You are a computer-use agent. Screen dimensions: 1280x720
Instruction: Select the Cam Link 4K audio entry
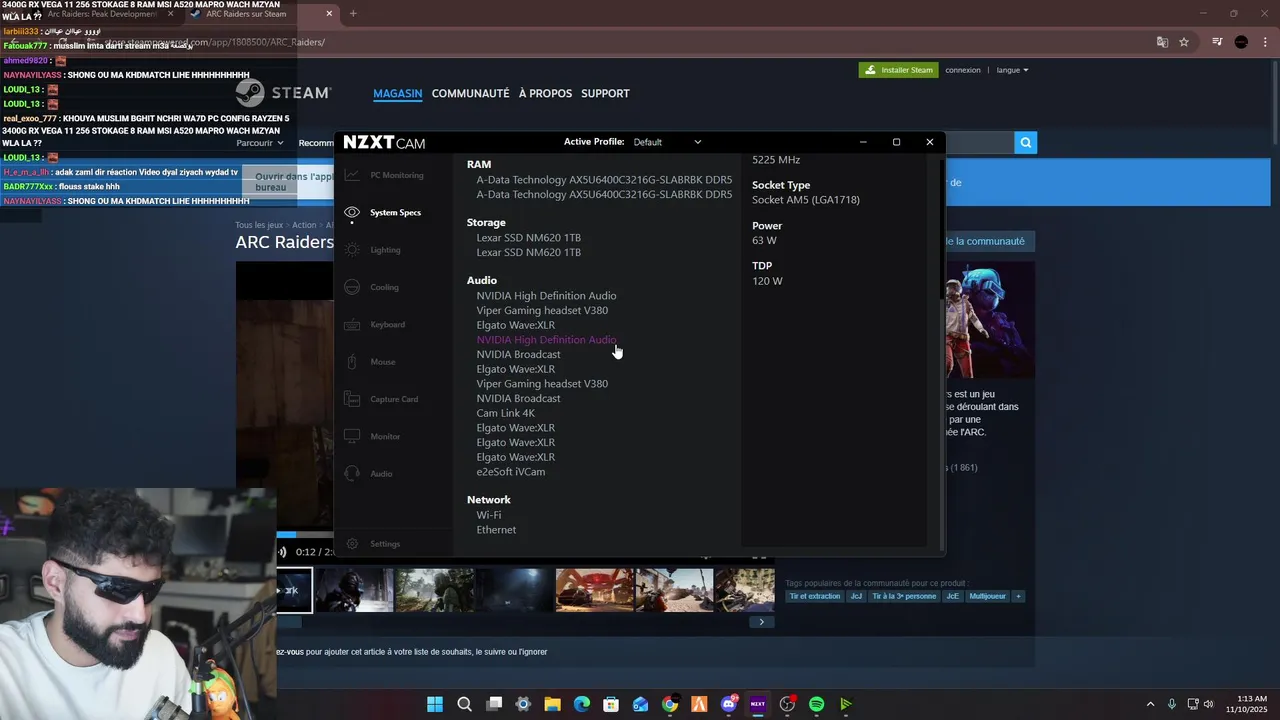[x=505, y=413]
